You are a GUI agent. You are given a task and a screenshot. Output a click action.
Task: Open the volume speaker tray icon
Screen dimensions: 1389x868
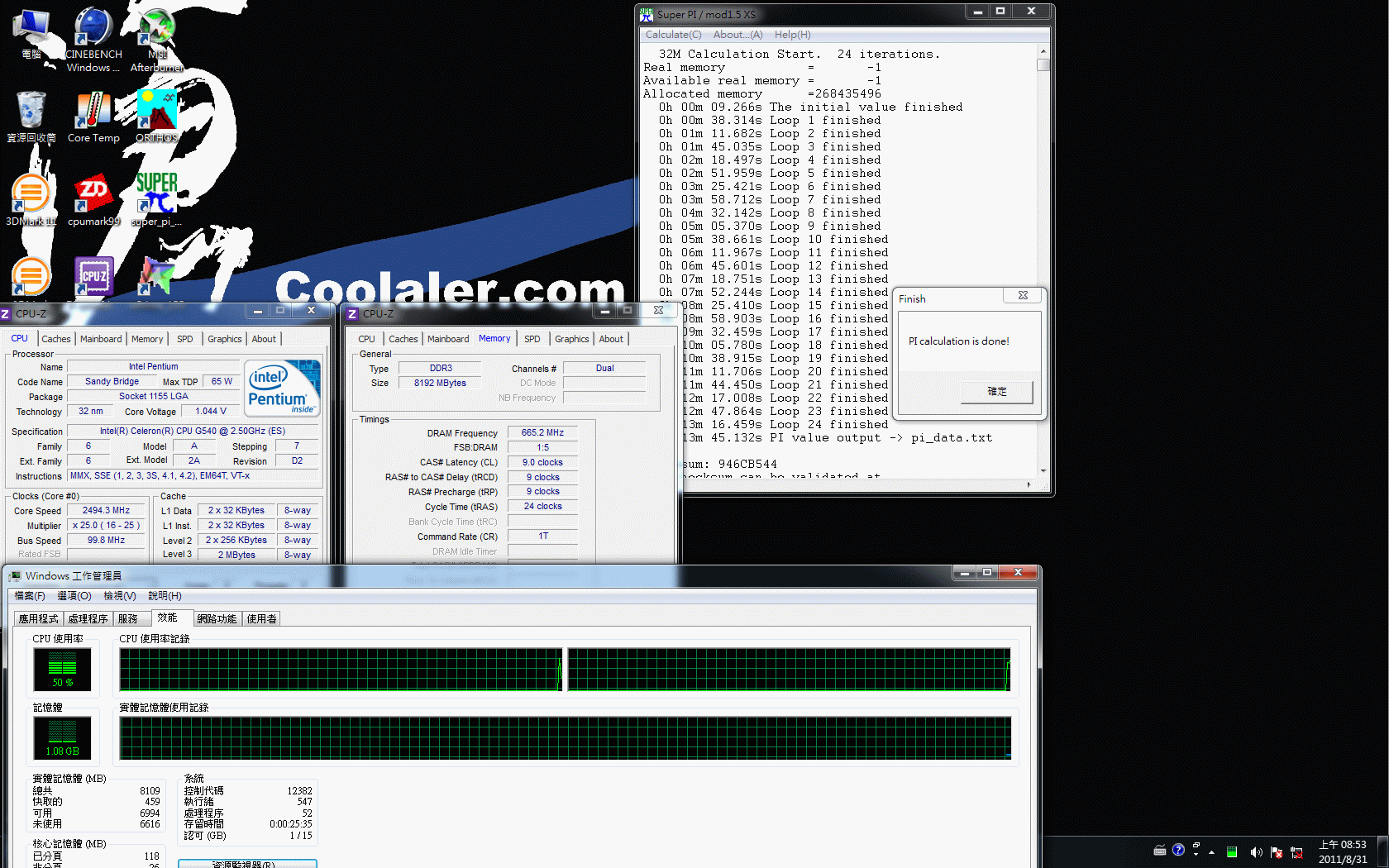(x=1256, y=852)
